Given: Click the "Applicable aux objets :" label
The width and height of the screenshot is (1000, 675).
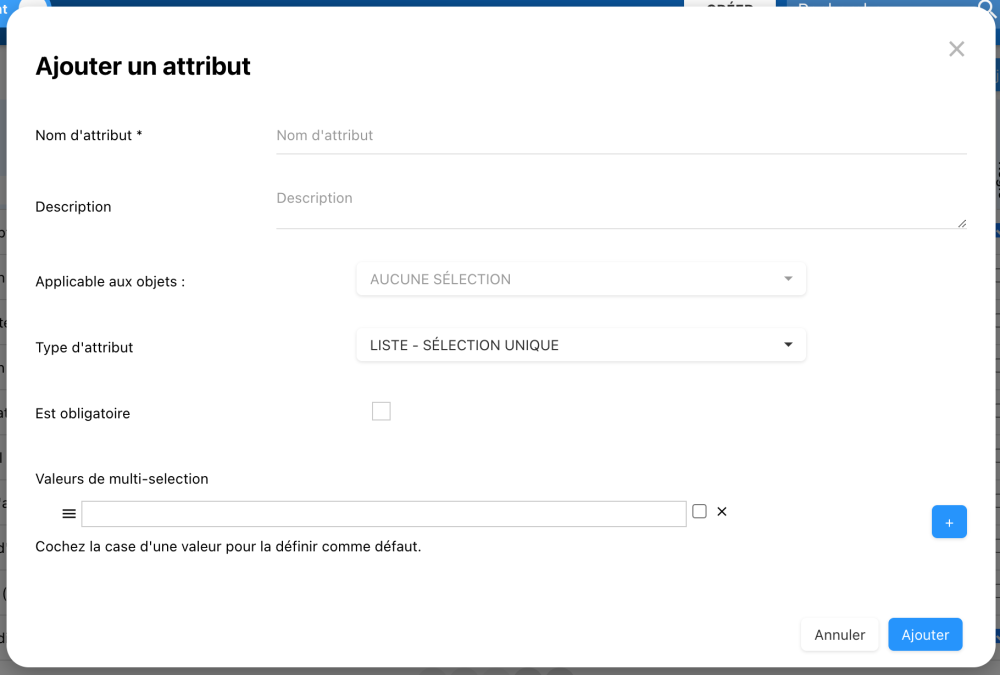Looking at the screenshot, I should pyautogui.click(x=110, y=282).
